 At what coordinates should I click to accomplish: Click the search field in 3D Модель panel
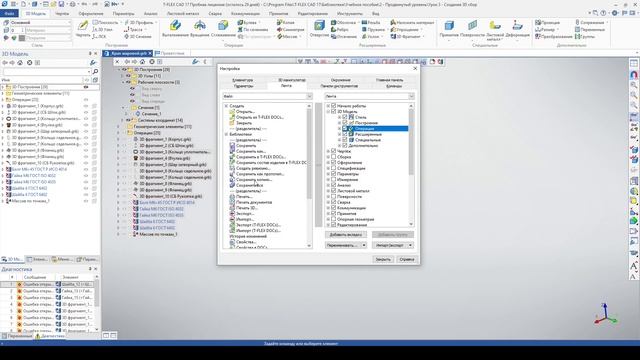click(46, 71)
